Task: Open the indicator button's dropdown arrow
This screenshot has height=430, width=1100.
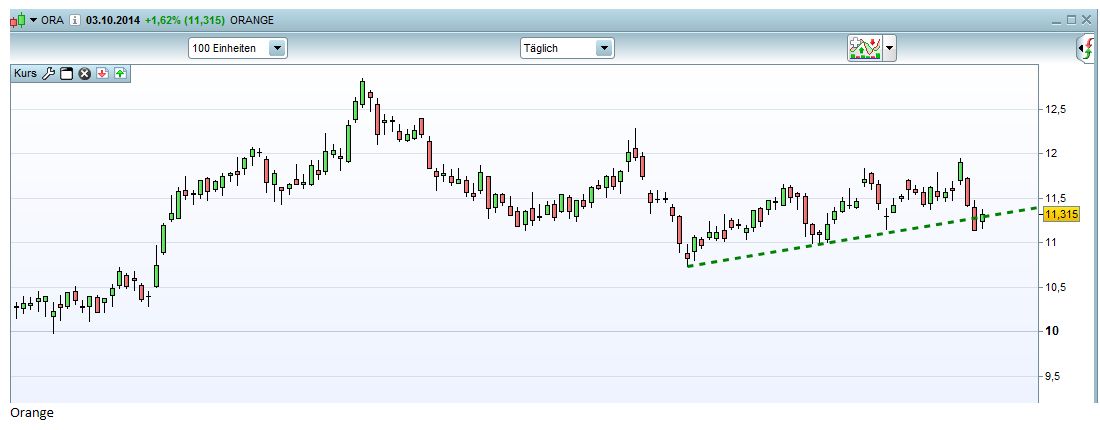Action: [889, 48]
